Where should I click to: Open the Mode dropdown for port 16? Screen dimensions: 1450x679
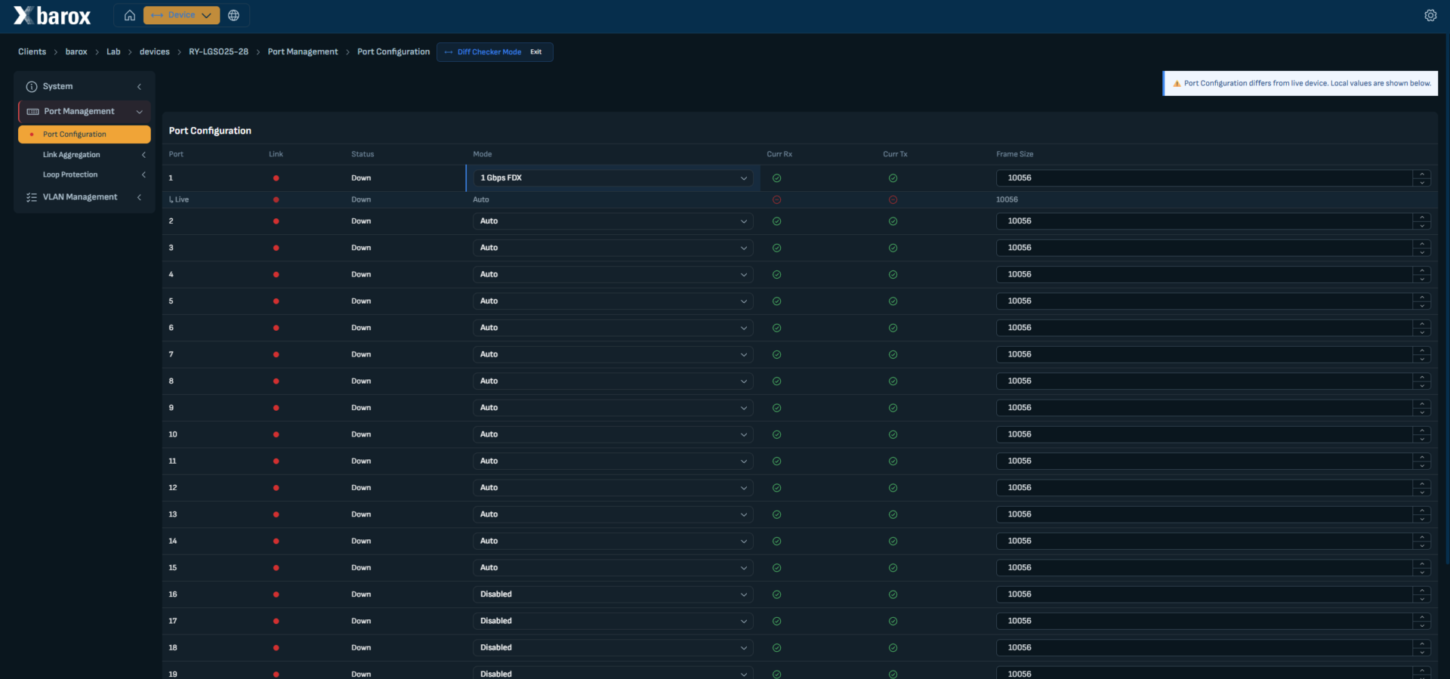613,594
